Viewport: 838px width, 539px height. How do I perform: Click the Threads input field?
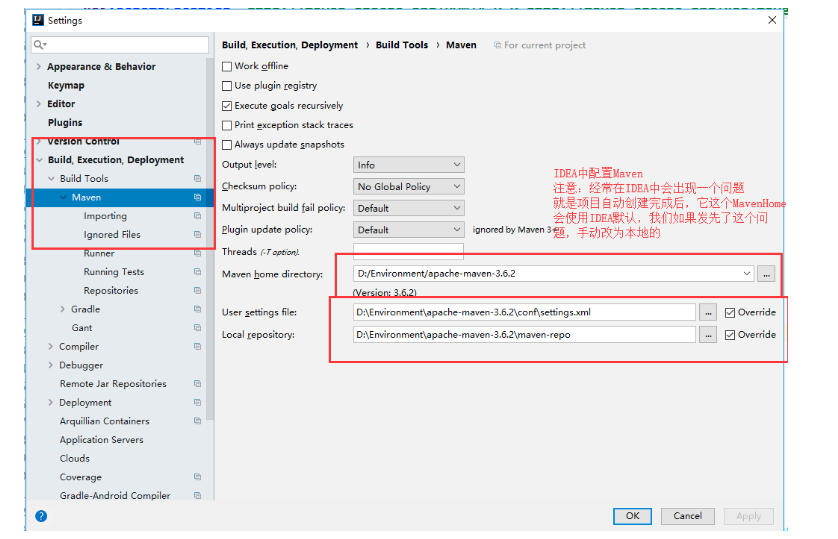[408, 252]
